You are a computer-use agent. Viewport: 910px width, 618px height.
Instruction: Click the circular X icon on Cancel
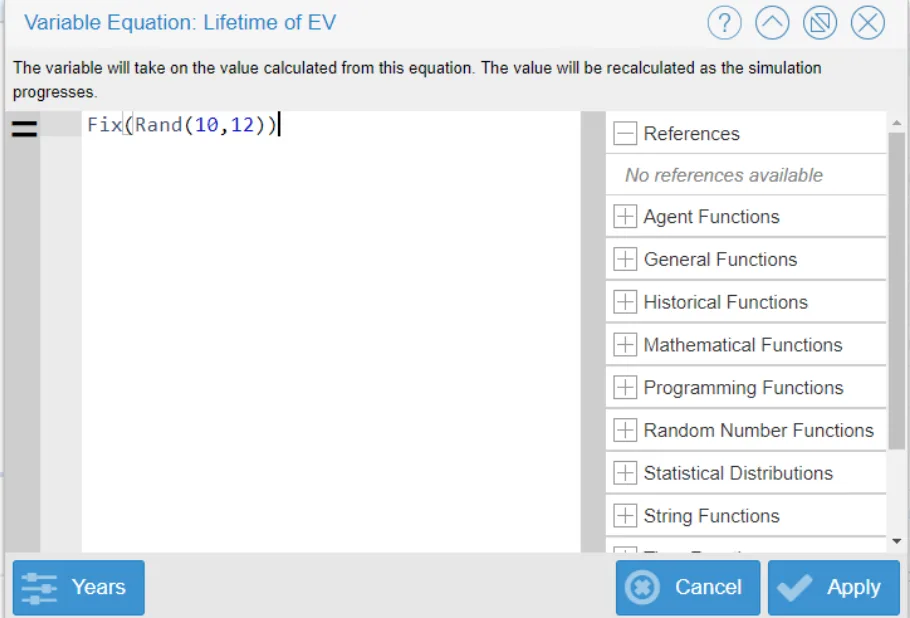pyautogui.click(x=642, y=587)
